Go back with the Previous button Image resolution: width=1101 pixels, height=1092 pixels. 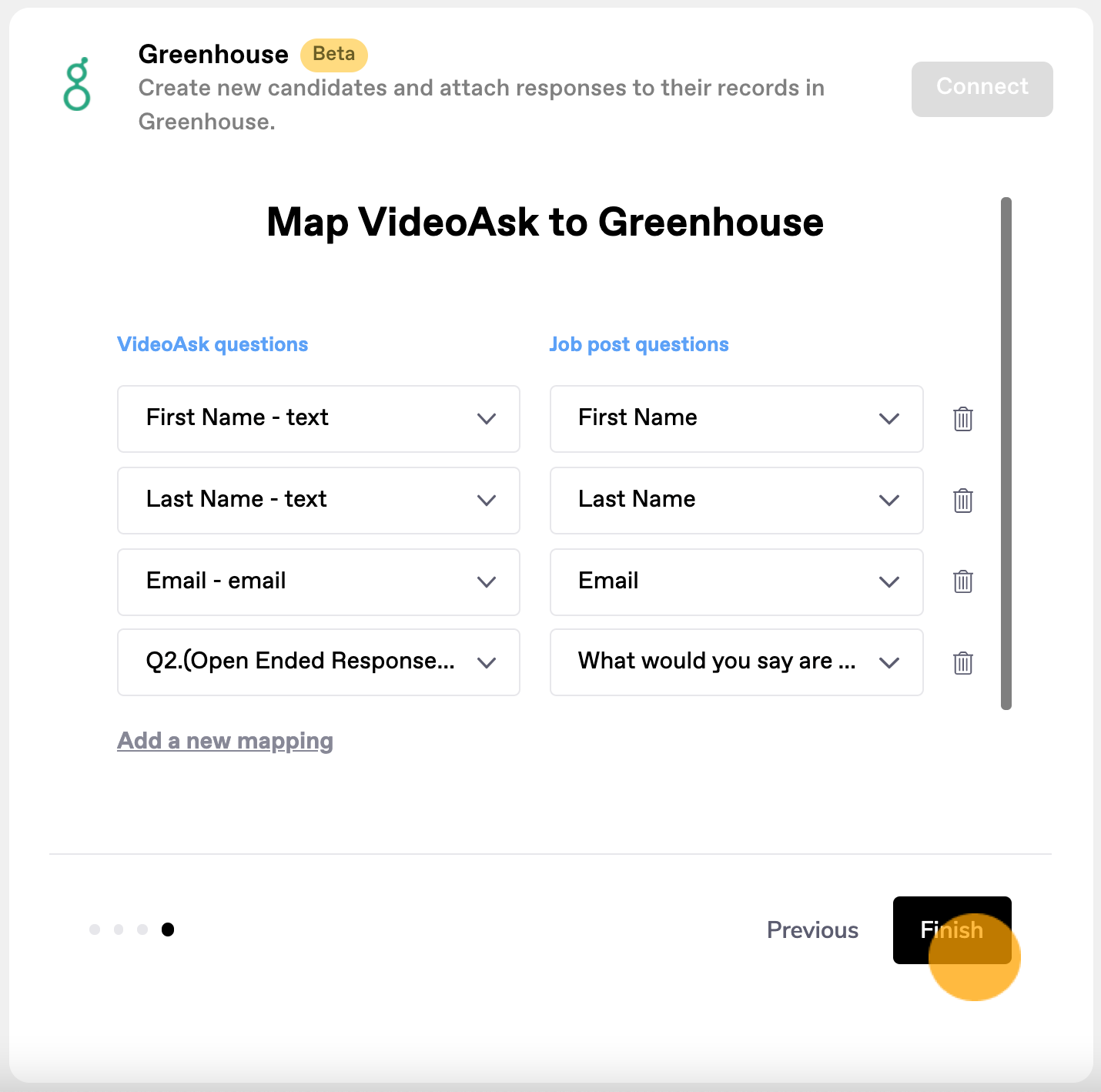812,930
